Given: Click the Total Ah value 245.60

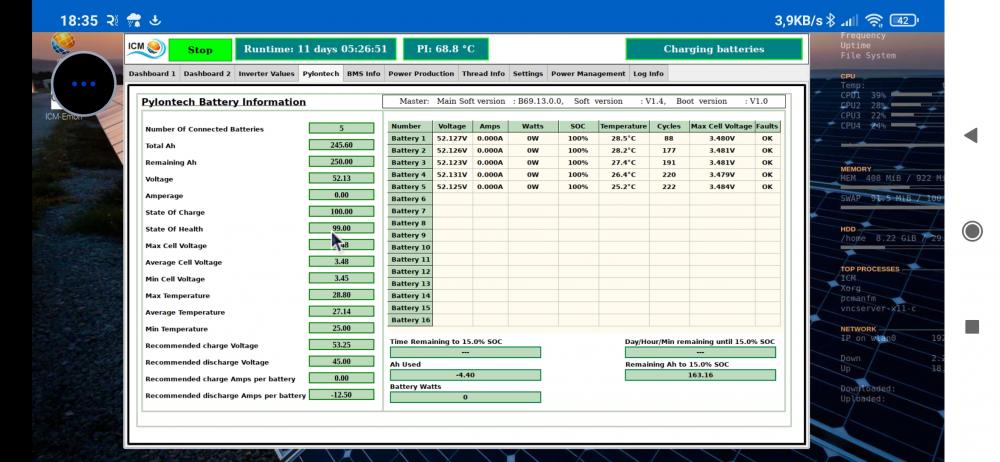Looking at the screenshot, I should click(x=341, y=145).
